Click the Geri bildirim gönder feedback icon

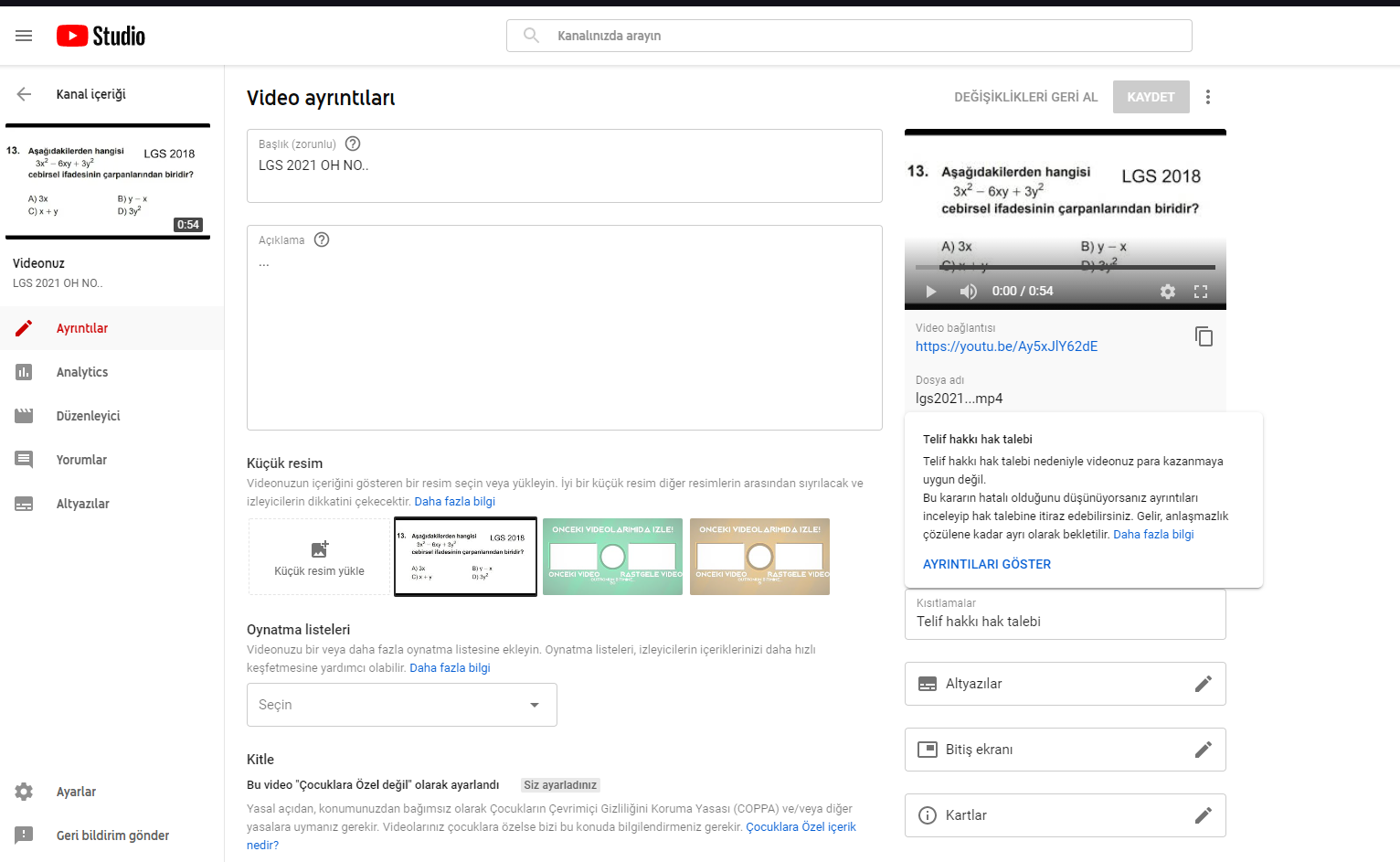coord(24,835)
